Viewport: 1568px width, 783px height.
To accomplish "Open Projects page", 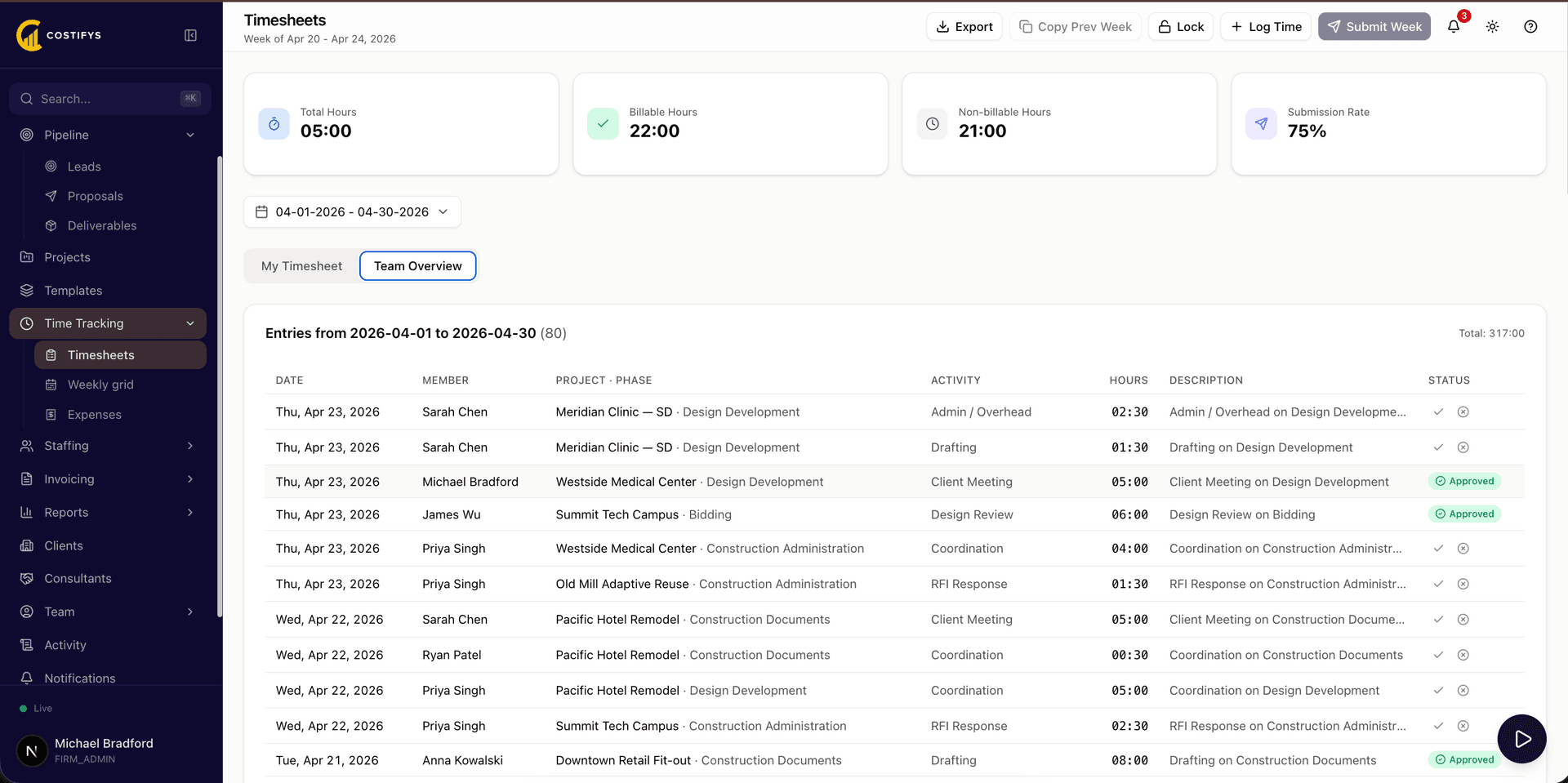I will tap(108, 257).
